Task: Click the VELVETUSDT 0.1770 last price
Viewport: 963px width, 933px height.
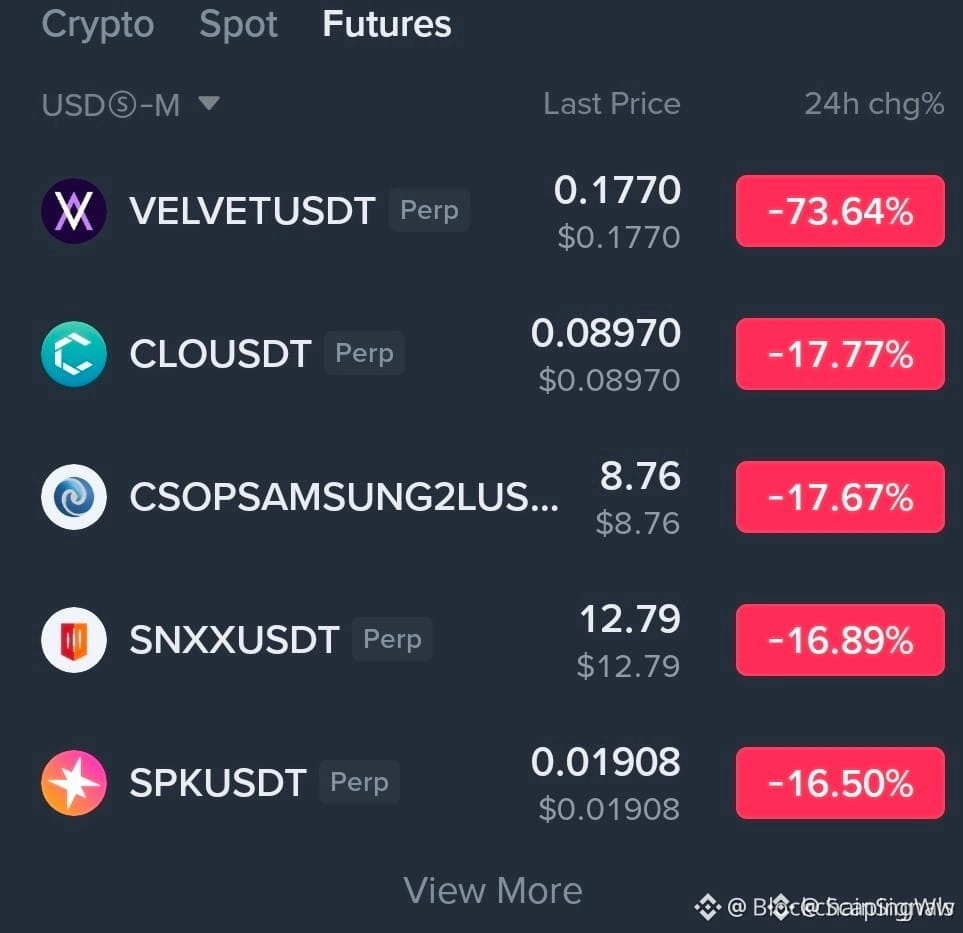Action: point(617,190)
